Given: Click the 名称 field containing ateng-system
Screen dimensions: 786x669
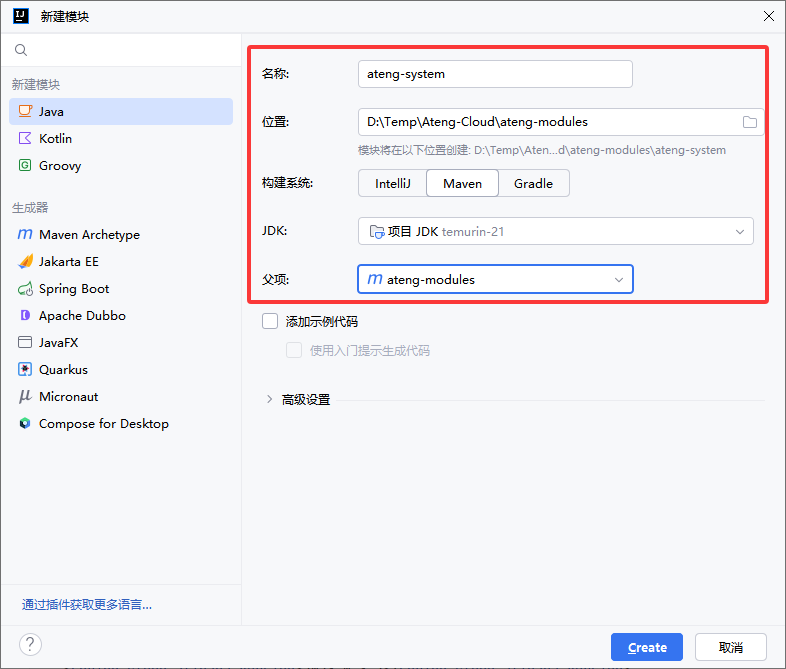Looking at the screenshot, I should (495, 74).
